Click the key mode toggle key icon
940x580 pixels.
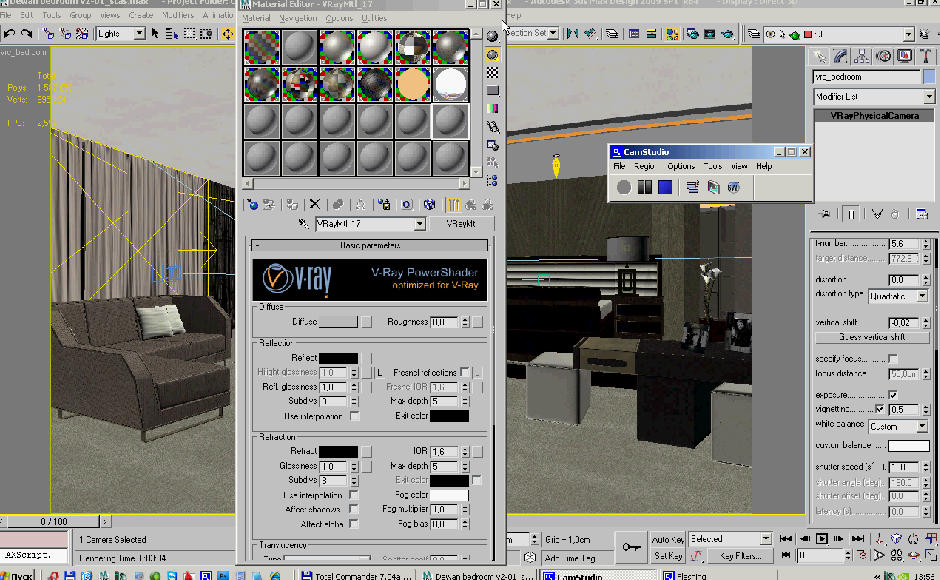tap(631, 547)
